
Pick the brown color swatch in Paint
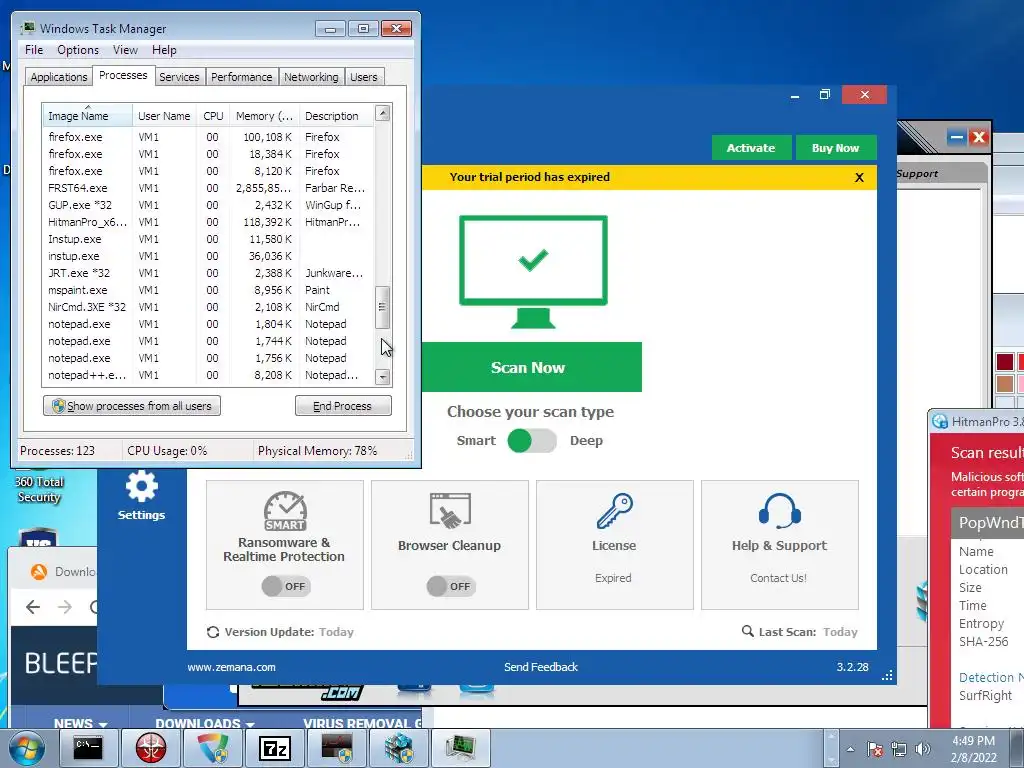1004,383
